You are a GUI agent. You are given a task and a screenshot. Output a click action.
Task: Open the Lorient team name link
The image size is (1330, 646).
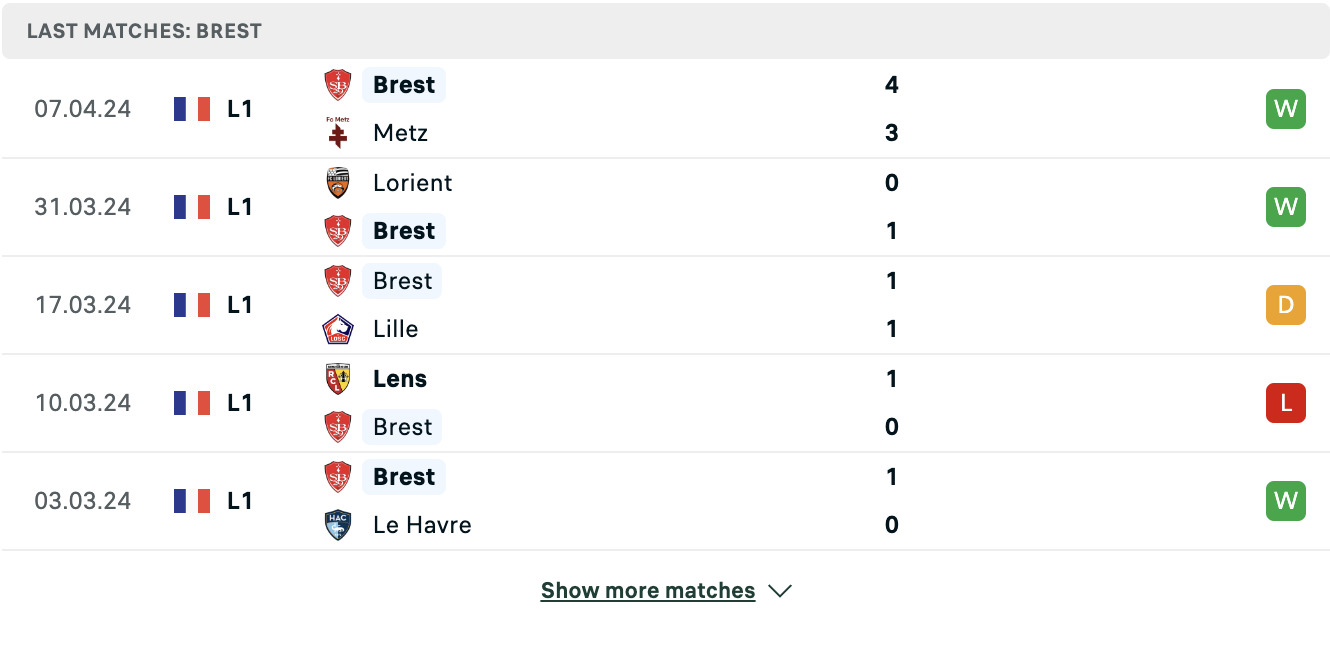click(x=412, y=183)
